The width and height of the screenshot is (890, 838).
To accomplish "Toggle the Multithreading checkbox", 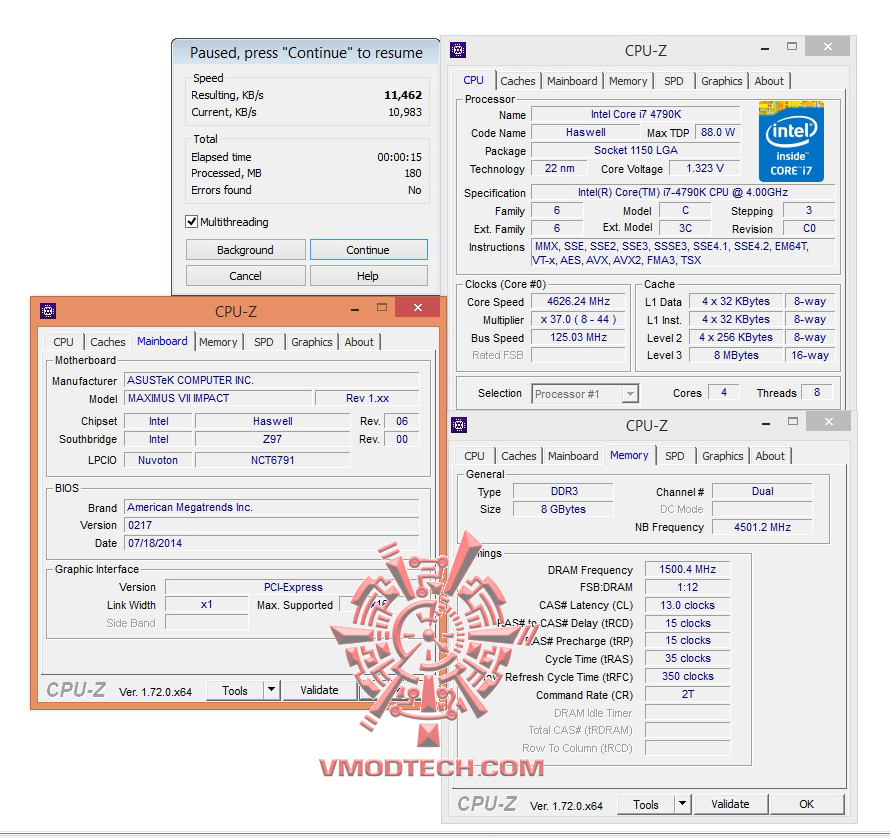I will click(192, 221).
